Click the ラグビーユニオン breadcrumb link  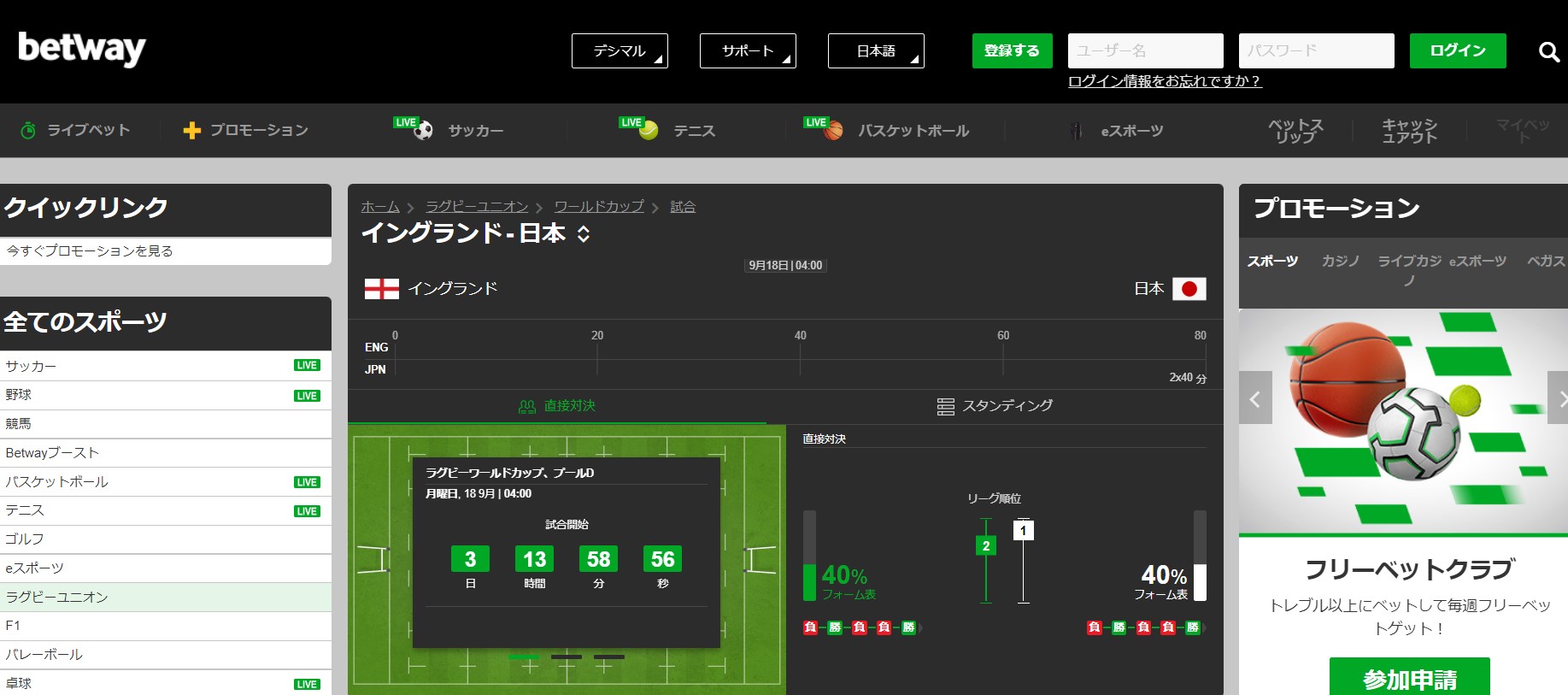click(x=477, y=206)
